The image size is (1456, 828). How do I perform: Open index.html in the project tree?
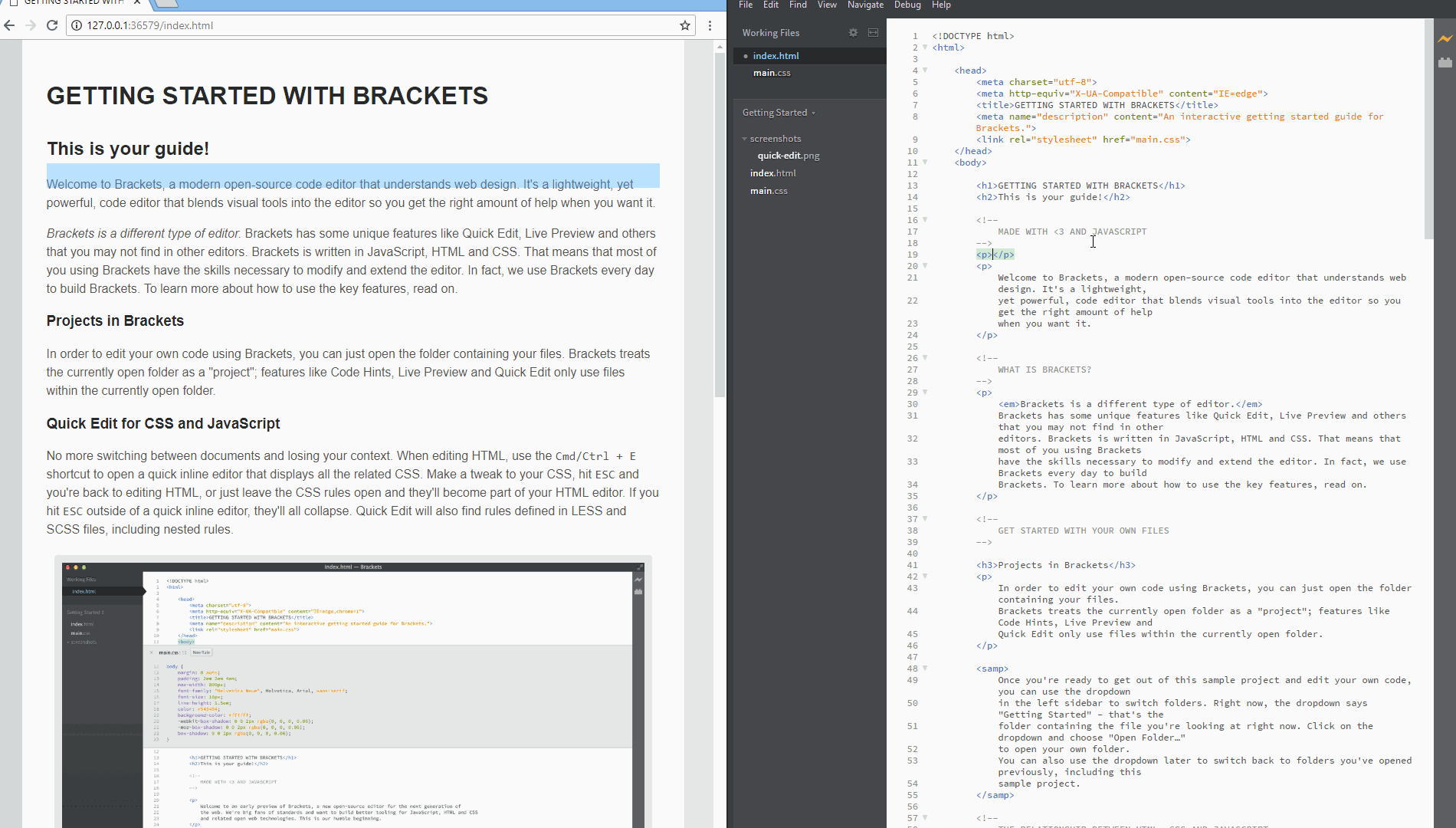(x=773, y=173)
